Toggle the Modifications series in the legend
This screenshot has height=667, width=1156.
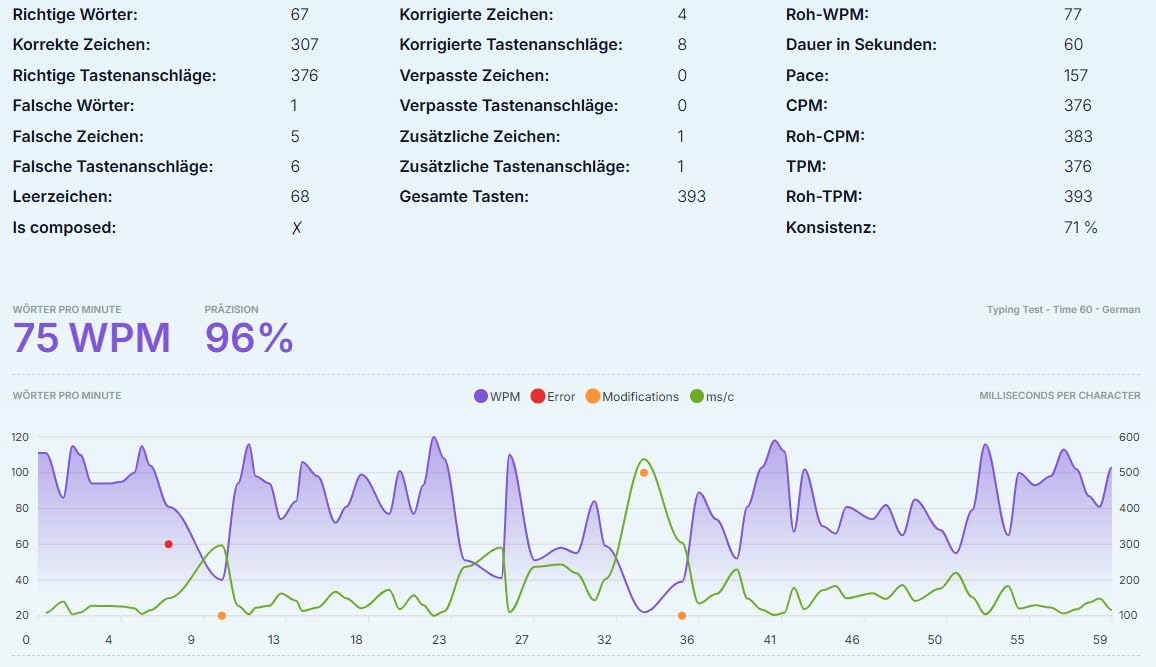click(x=633, y=397)
